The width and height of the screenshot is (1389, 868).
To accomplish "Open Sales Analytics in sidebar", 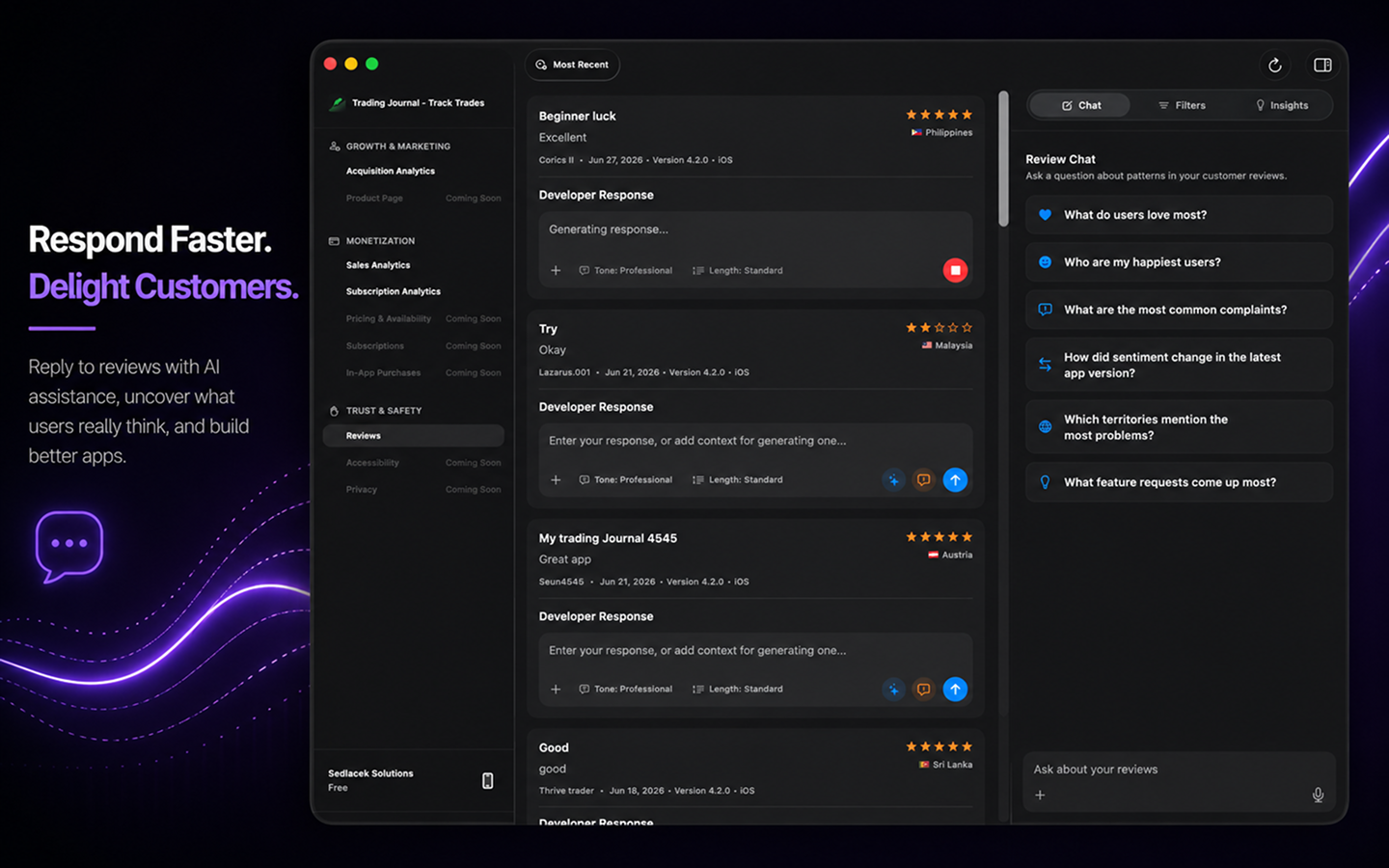I will tap(378, 265).
